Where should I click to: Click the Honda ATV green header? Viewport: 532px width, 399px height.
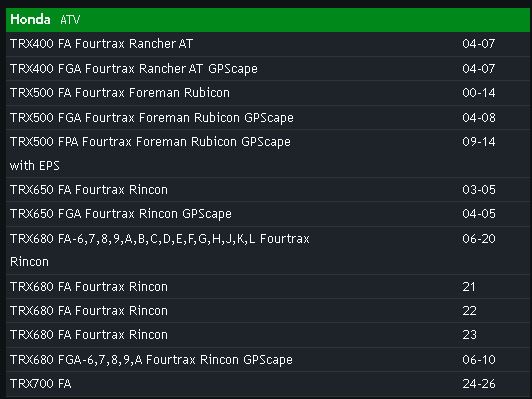coord(268,20)
